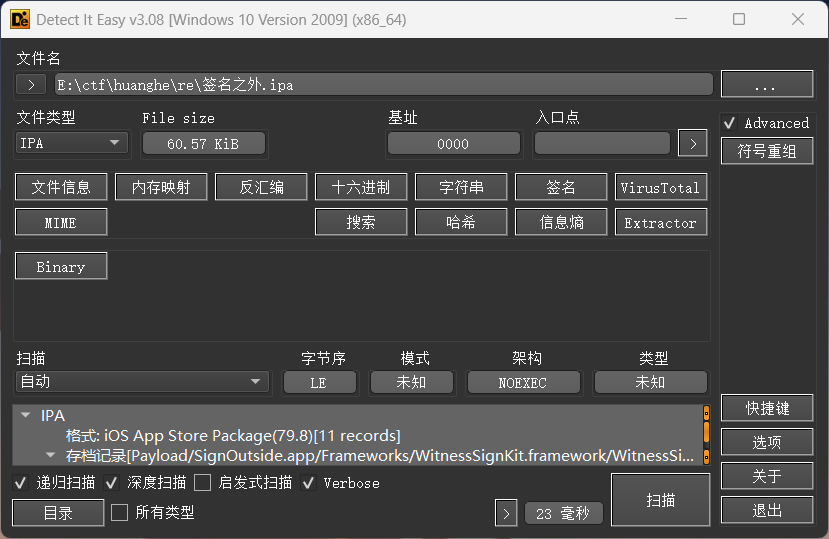Open the 十六进制 hex view
Viewport: 829px width, 539px height.
(x=361, y=187)
